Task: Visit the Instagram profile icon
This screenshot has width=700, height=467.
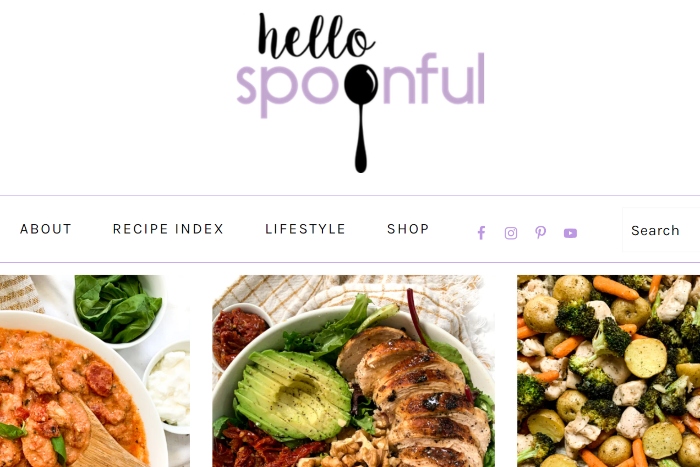Action: pyautogui.click(x=511, y=233)
